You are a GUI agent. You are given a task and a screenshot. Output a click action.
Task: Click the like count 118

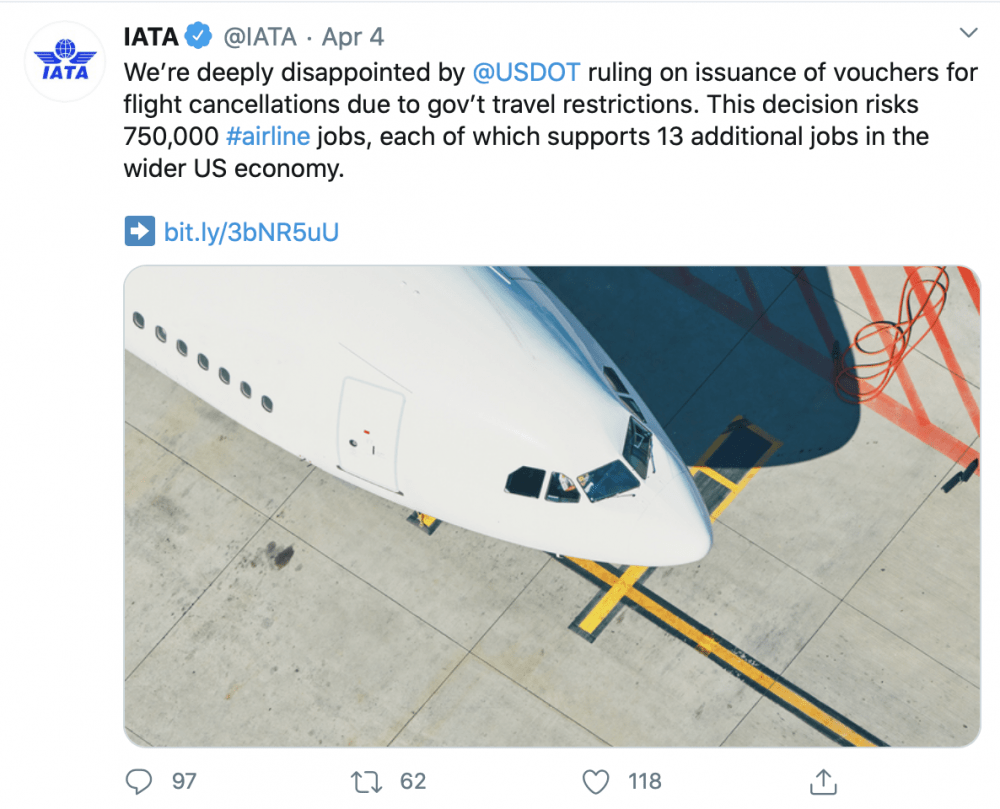645,782
